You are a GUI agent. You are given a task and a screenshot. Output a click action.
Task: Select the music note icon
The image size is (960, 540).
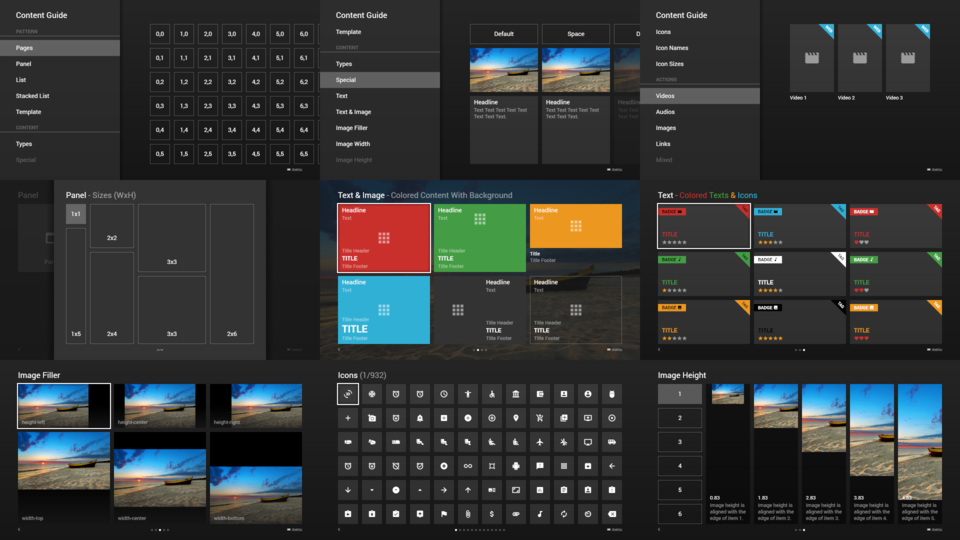point(540,514)
